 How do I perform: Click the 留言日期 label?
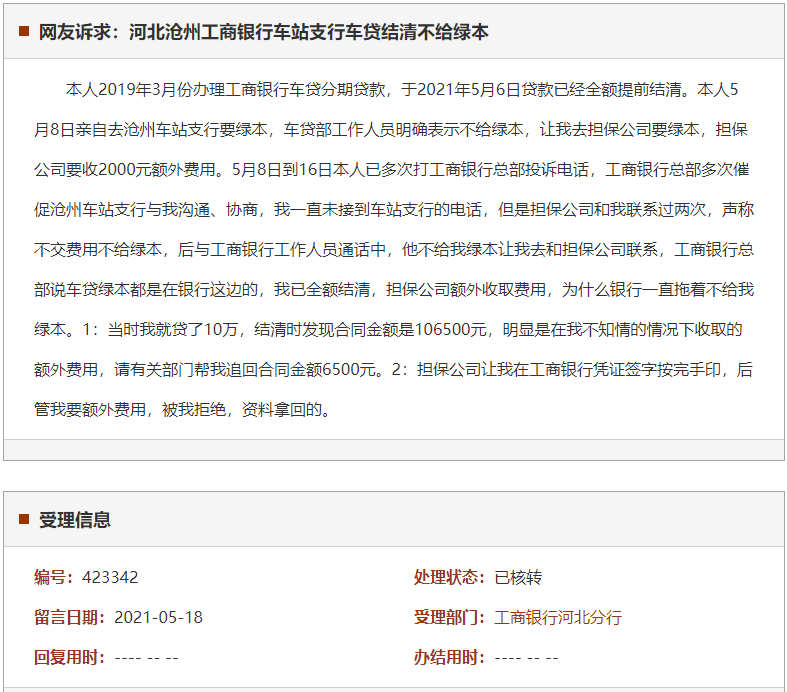tap(70, 617)
